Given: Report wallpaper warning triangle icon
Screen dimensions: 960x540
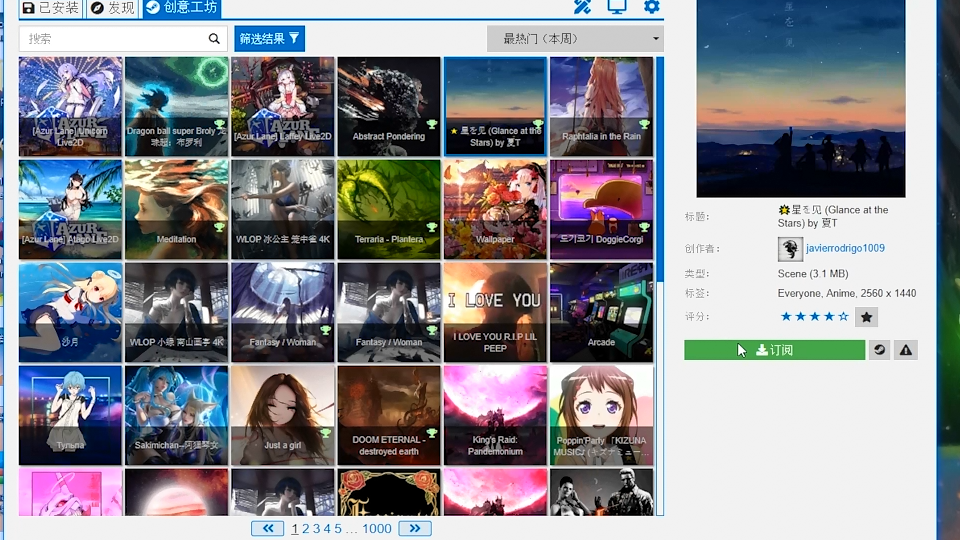Looking at the screenshot, I should click(906, 350).
